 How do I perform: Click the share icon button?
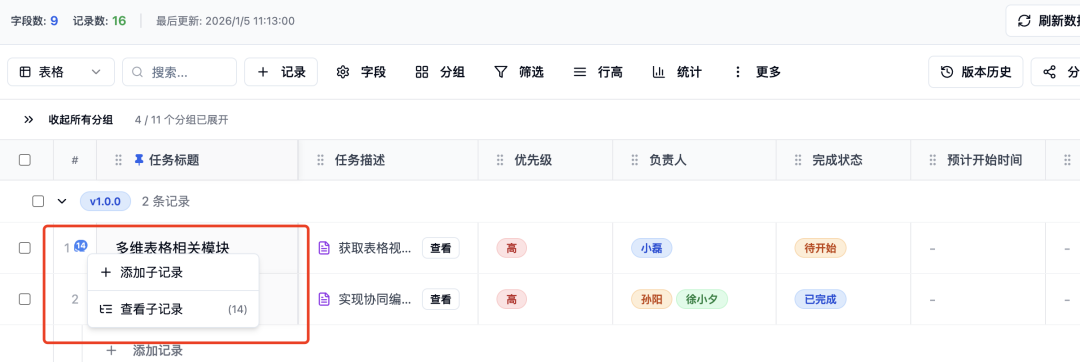[1056, 72]
